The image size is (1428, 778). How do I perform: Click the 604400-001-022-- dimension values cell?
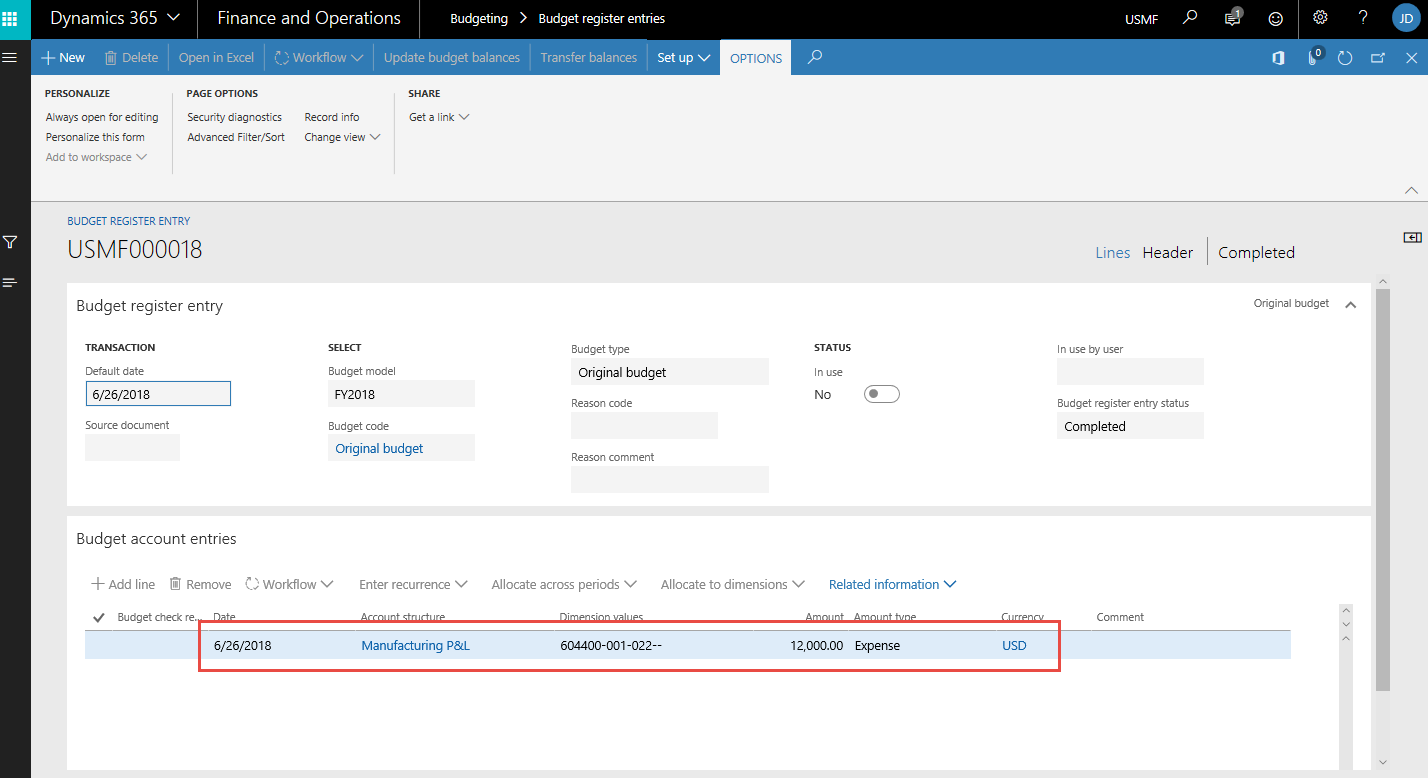click(x=611, y=645)
